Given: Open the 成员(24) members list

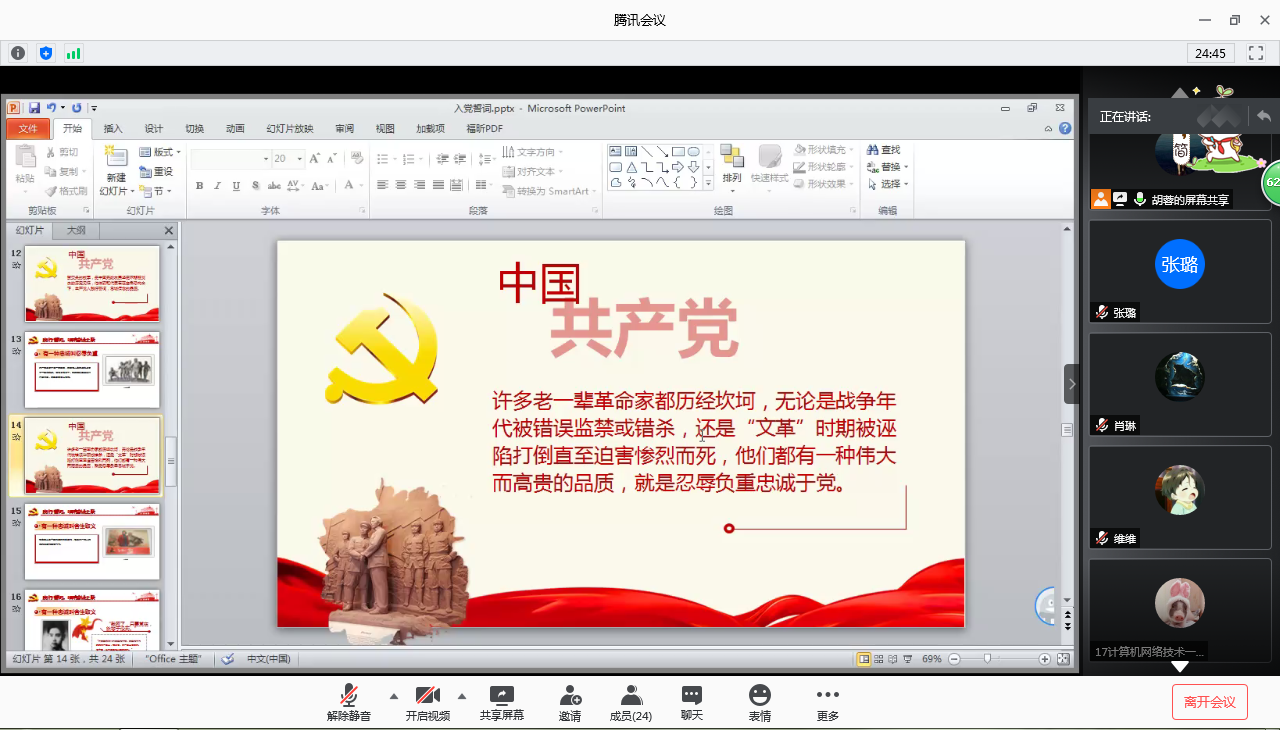Looking at the screenshot, I should tap(631, 704).
